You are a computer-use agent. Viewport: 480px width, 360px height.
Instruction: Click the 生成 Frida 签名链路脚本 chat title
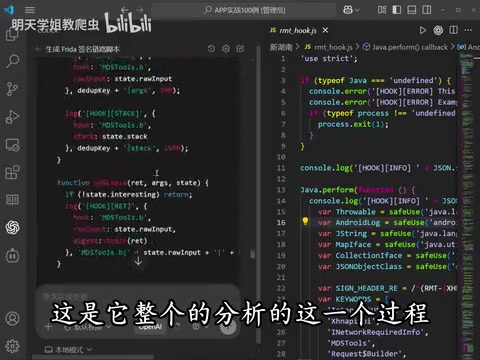pyautogui.click(x=82, y=49)
